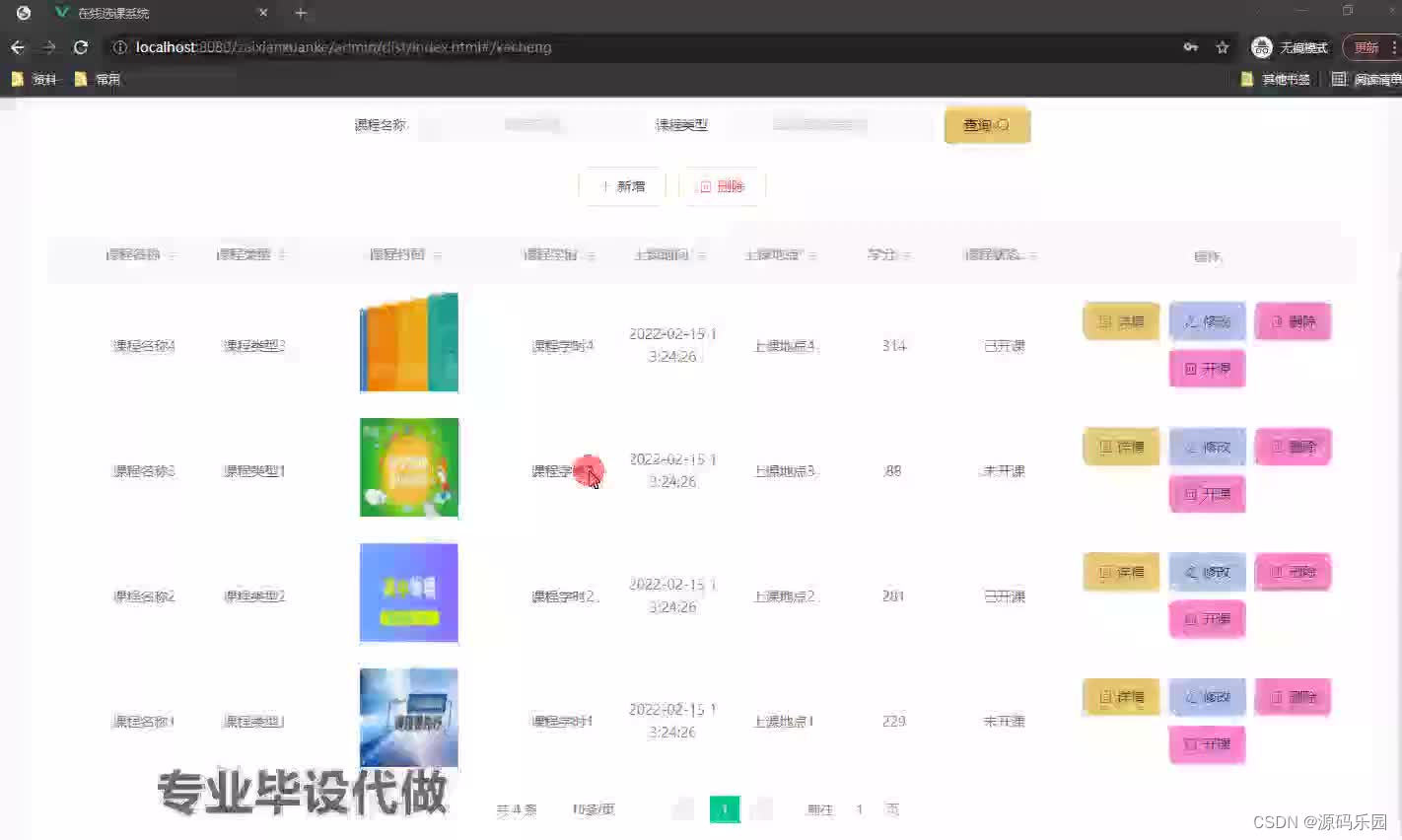Click the incognito 无痕模式 icon in the address bar

pyautogui.click(x=1262, y=46)
